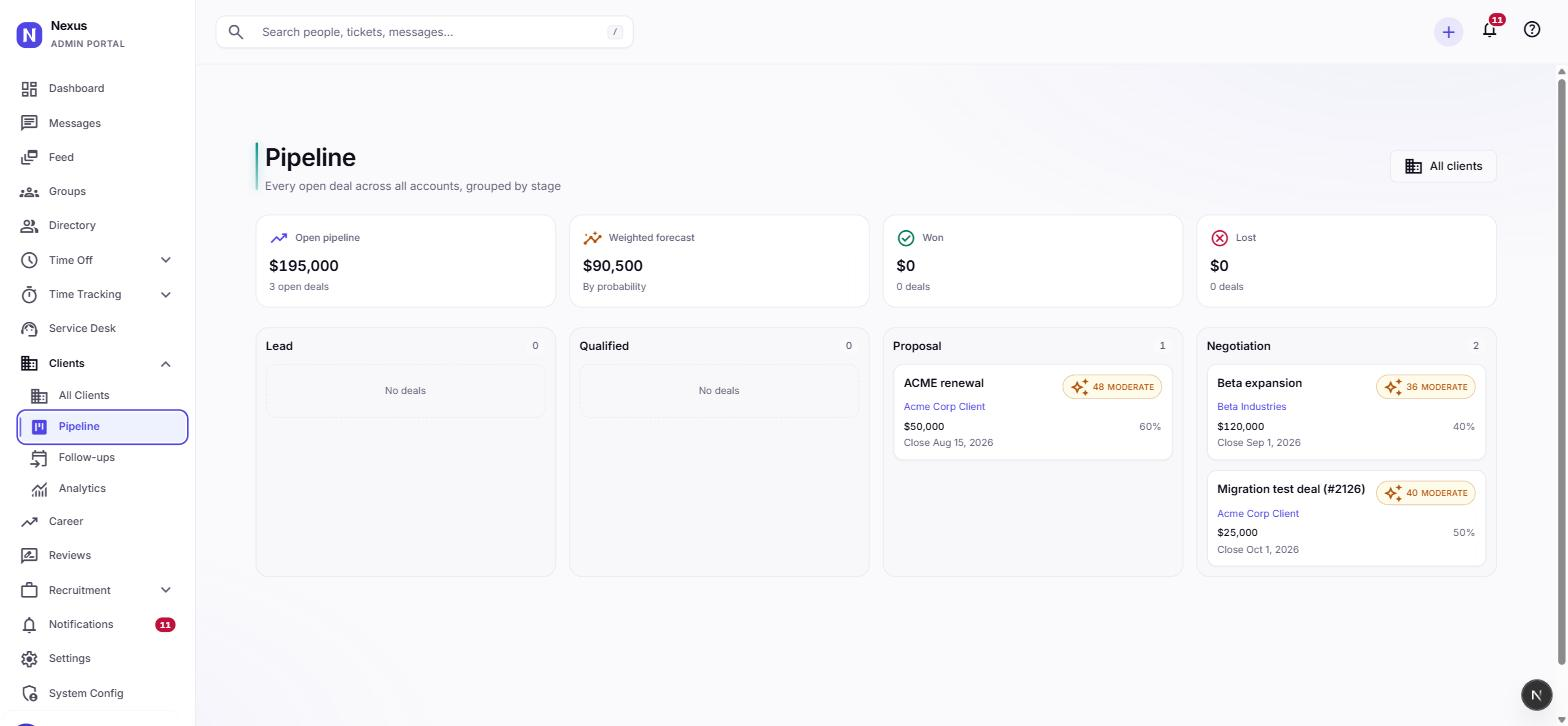This screenshot has width=1568, height=726.
Task: Collapse the Clients section chevron
Action: click(x=166, y=363)
